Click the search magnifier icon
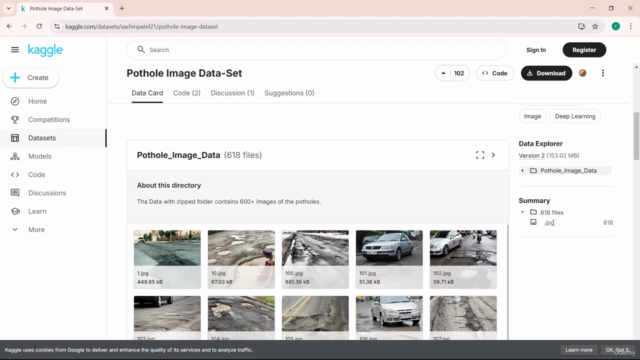The width and height of the screenshot is (640, 360). 141,50
